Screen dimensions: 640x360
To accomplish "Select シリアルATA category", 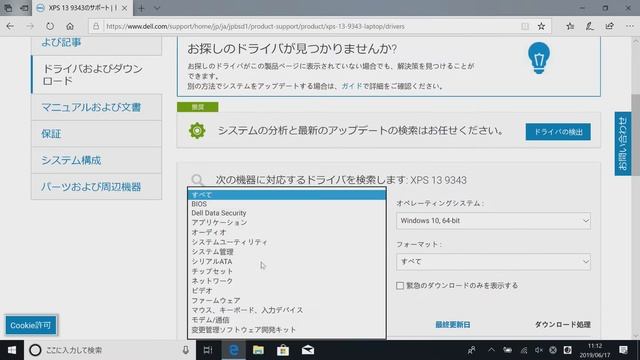I will click(x=287, y=262).
